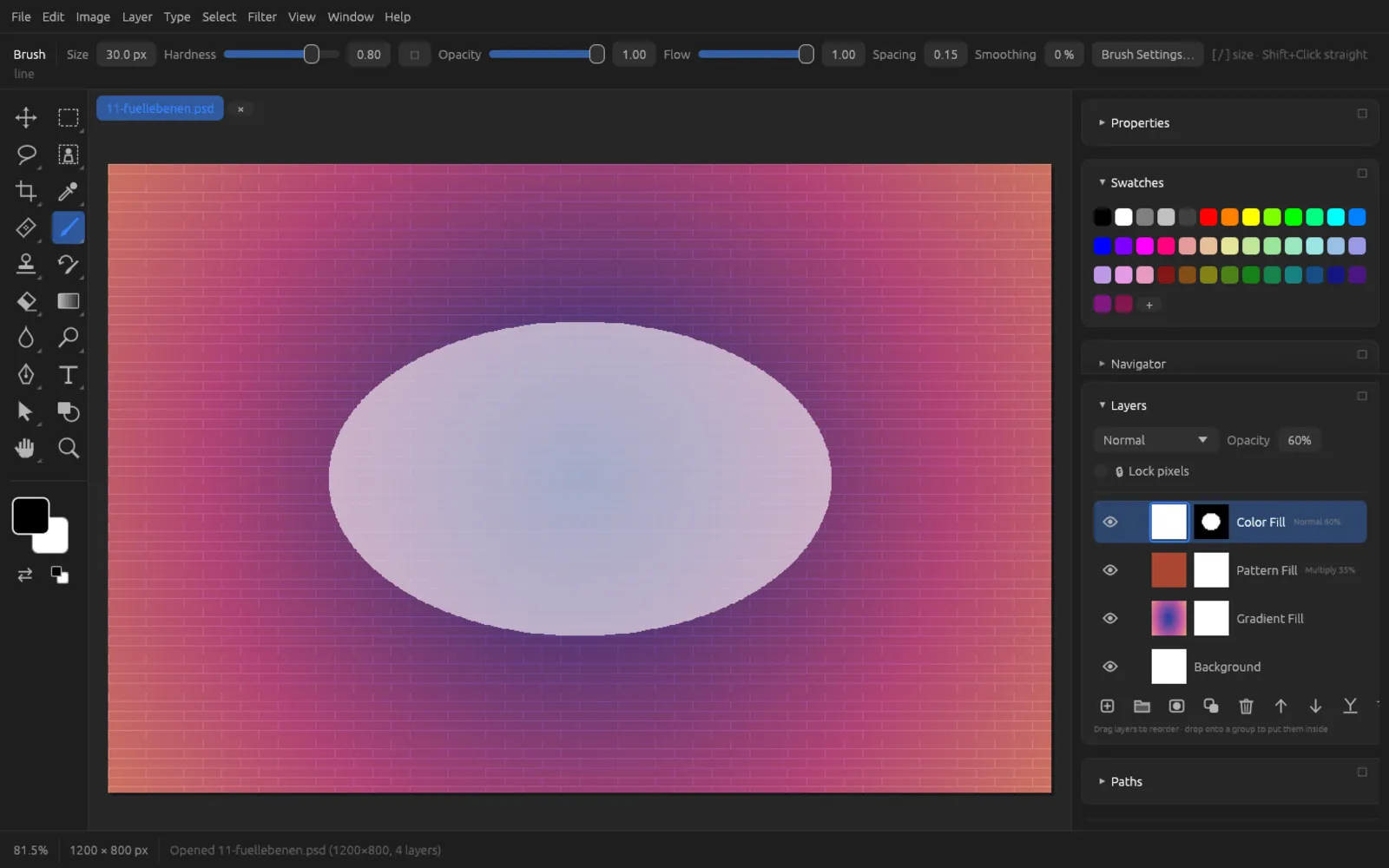The width and height of the screenshot is (1389, 868).
Task: Move layer up with arrow icon
Action: [x=1280, y=706]
